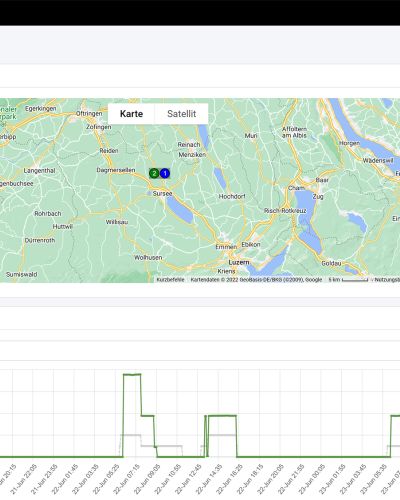This screenshot has width=400, height=500.
Task: Click Sursee label on map
Action: (162, 194)
